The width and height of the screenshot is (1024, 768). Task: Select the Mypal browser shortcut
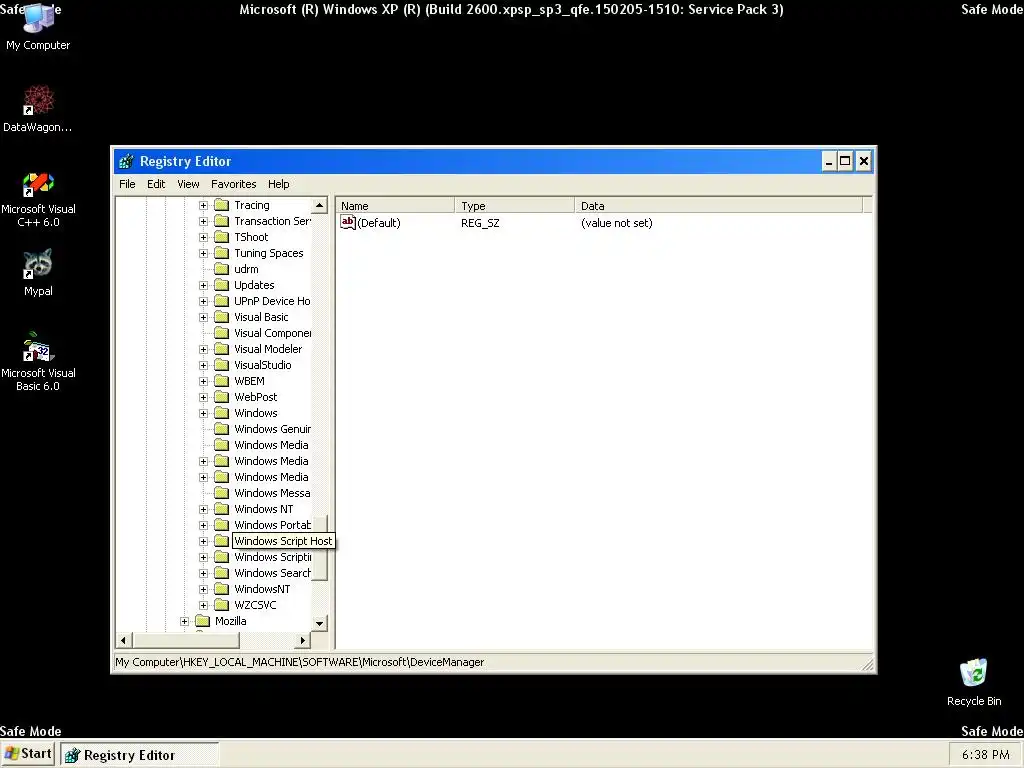38,273
